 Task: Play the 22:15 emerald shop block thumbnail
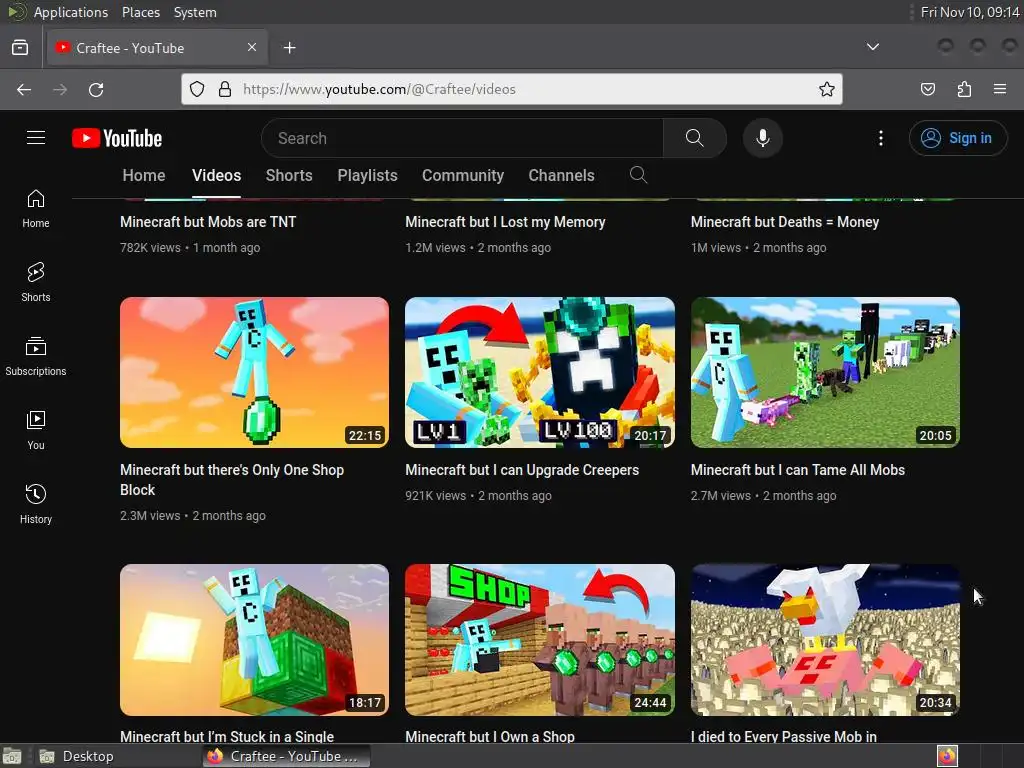tap(254, 372)
